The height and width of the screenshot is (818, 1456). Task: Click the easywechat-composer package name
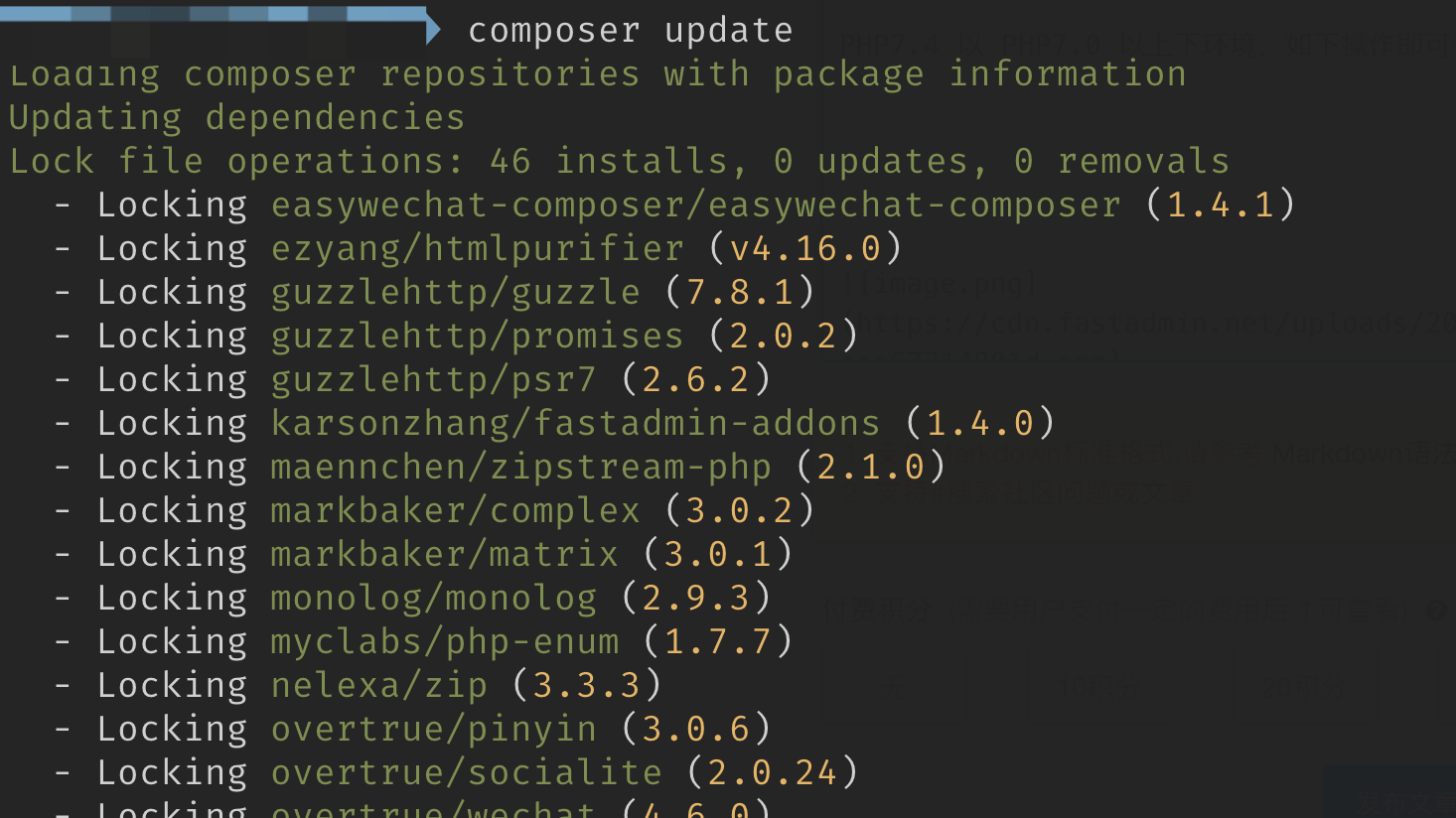coord(695,205)
